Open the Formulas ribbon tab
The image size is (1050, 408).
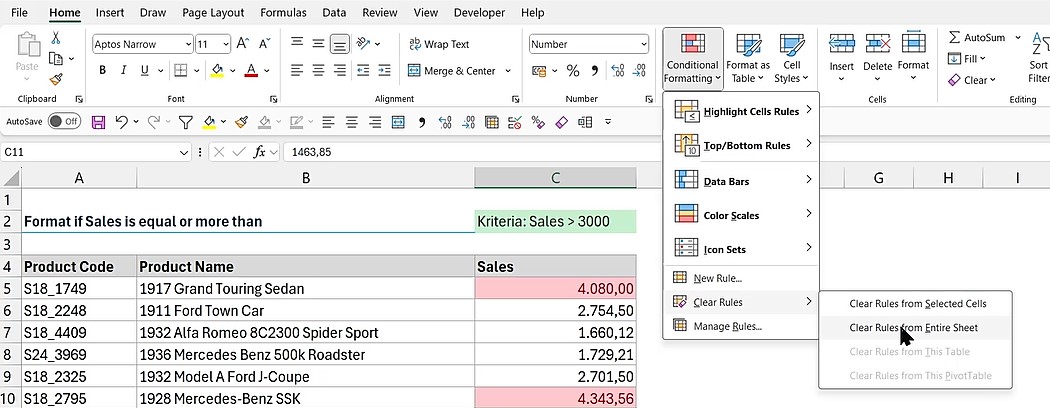283,13
